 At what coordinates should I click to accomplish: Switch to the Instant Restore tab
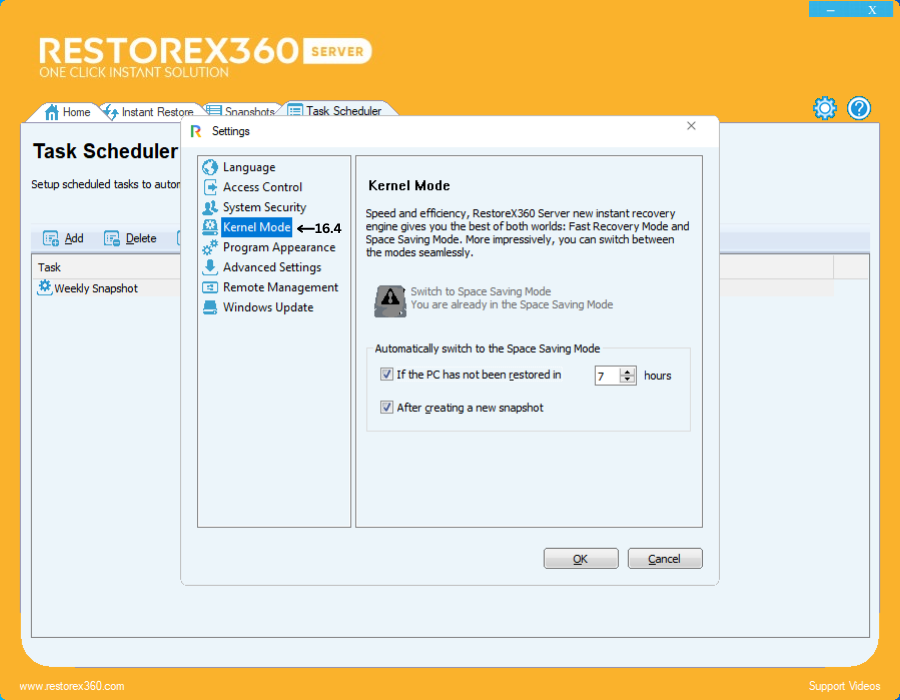pyautogui.click(x=150, y=112)
